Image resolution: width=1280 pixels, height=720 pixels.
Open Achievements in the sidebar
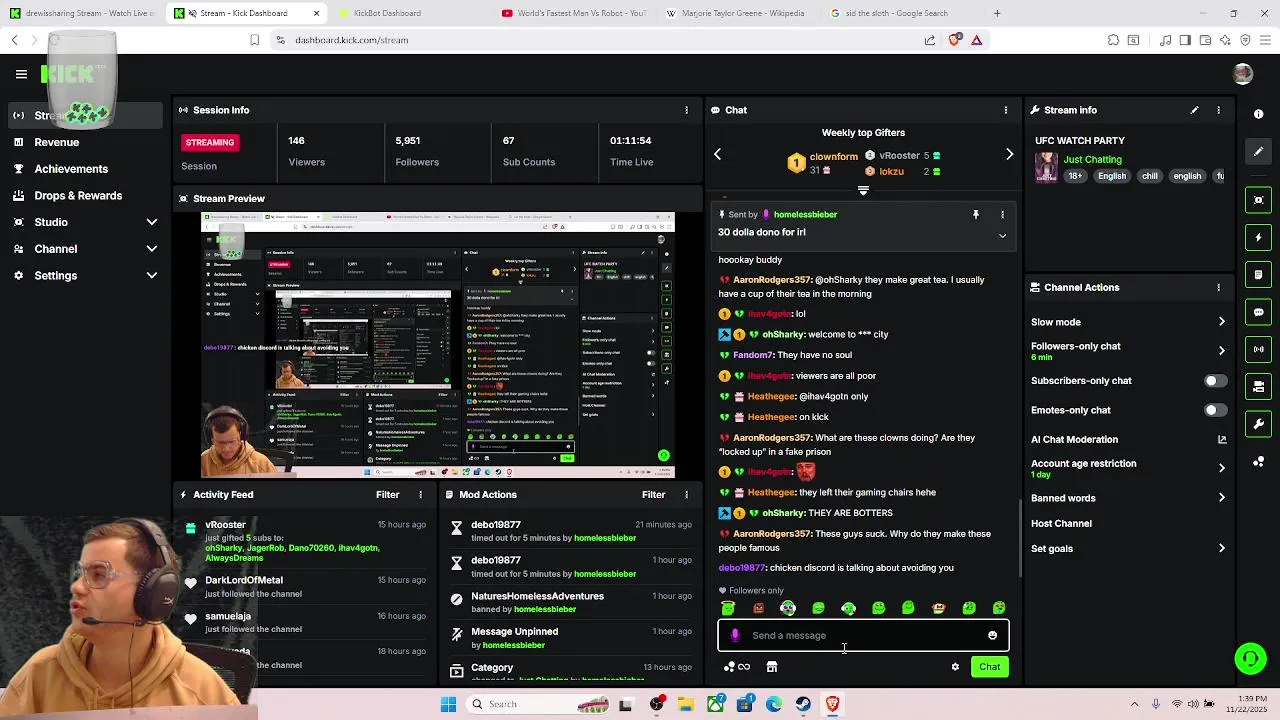71,169
